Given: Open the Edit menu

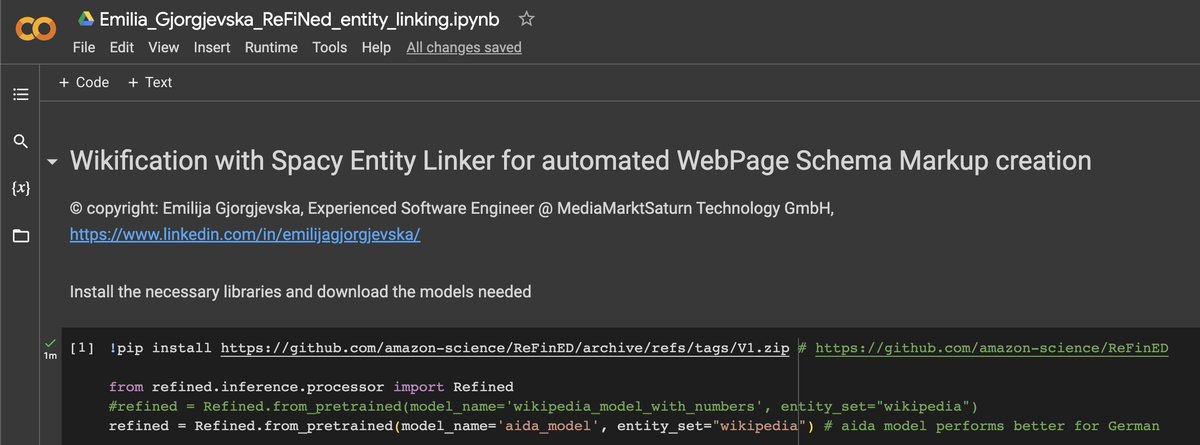Looking at the screenshot, I should click(x=122, y=47).
